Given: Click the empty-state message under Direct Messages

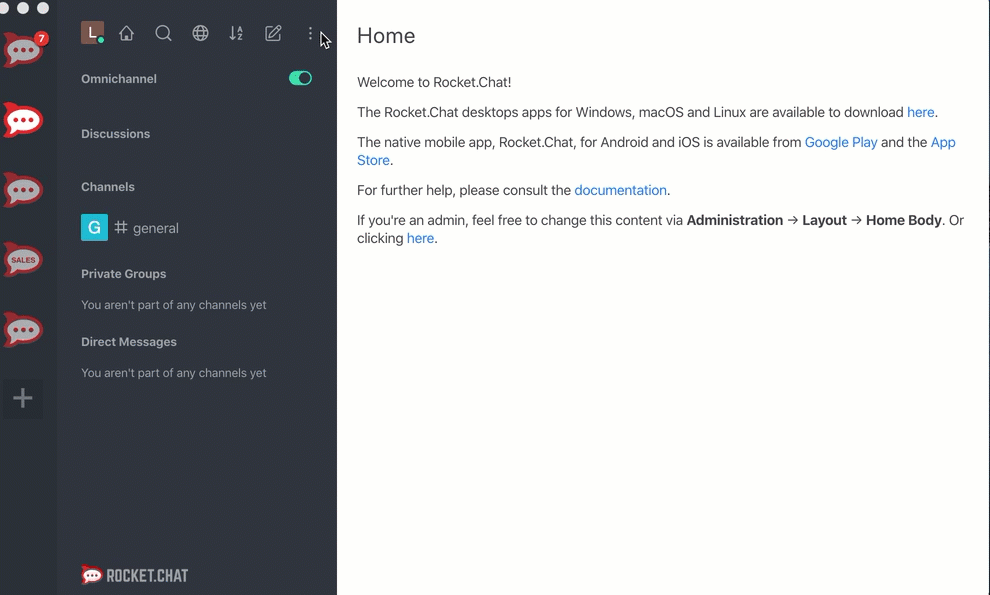Looking at the screenshot, I should [174, 373].
